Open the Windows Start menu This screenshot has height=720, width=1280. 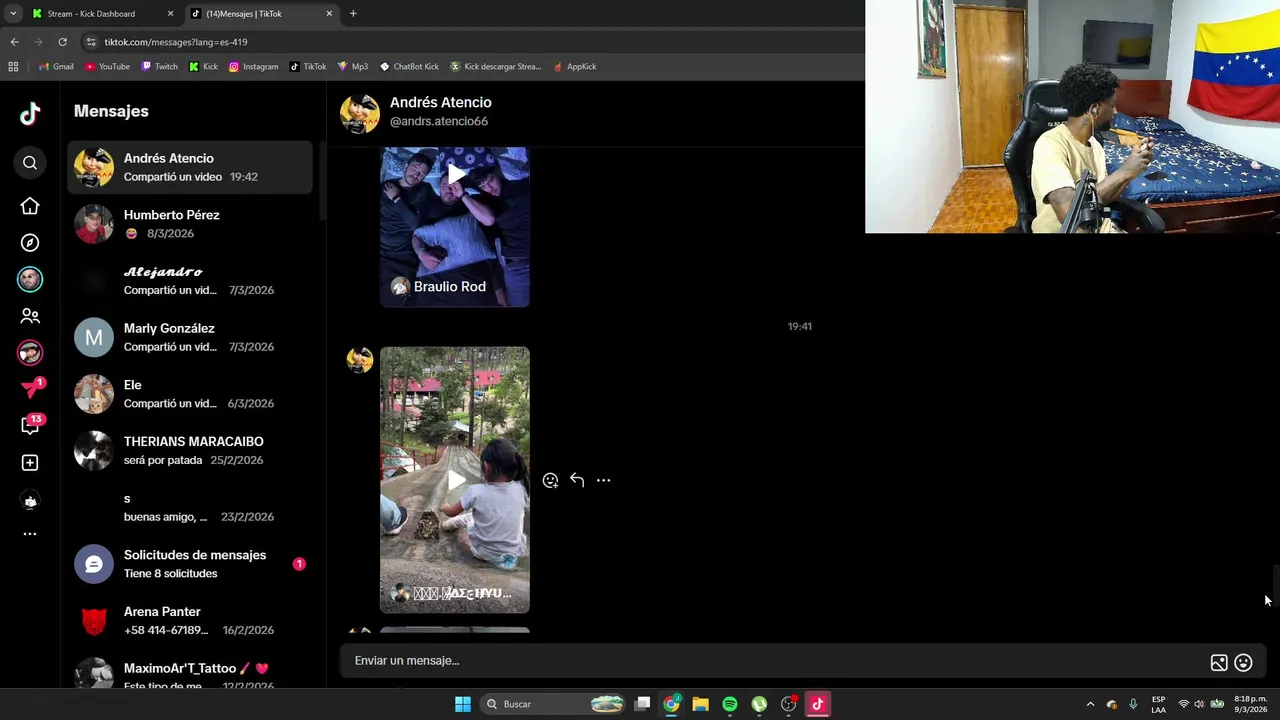(x=463, y=704)
